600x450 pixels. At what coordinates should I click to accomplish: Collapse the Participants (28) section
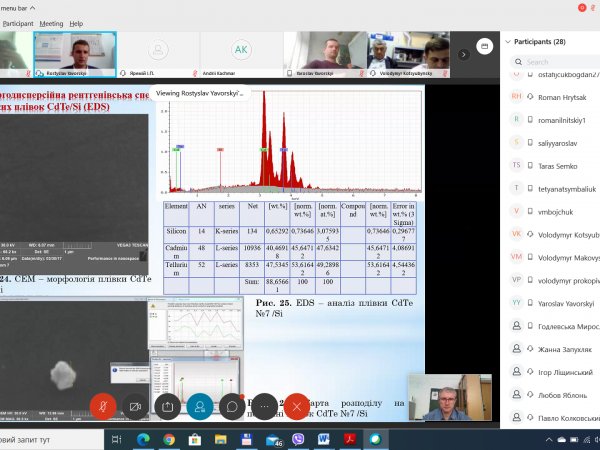click(506, 42)
